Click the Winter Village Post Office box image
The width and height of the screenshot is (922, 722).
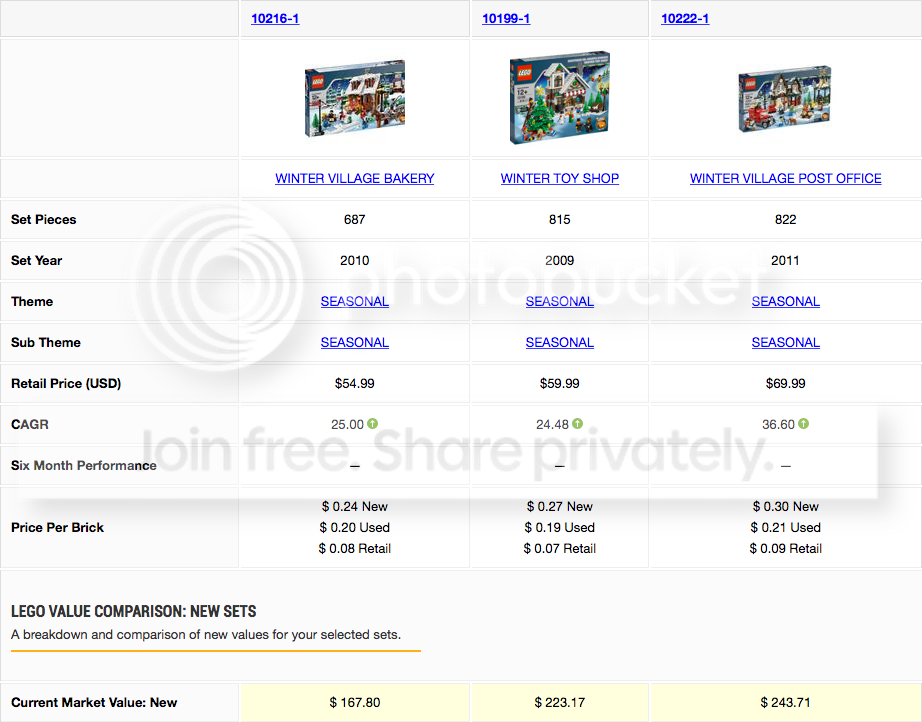[x=785, y=99]
